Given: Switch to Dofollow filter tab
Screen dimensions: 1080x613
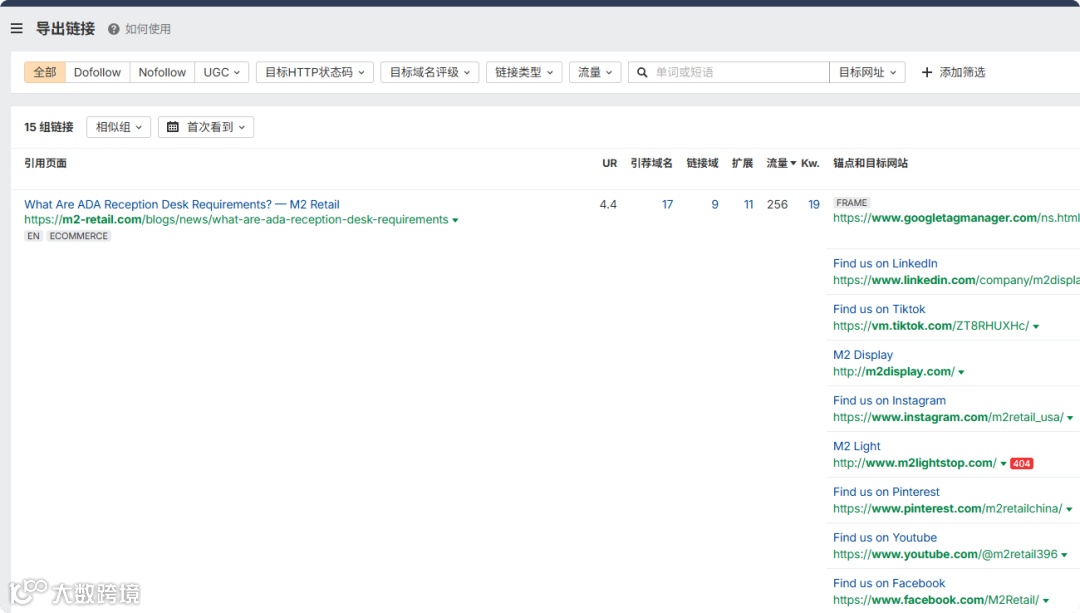Looking at the screenshot, I should (x=97, y=72).
